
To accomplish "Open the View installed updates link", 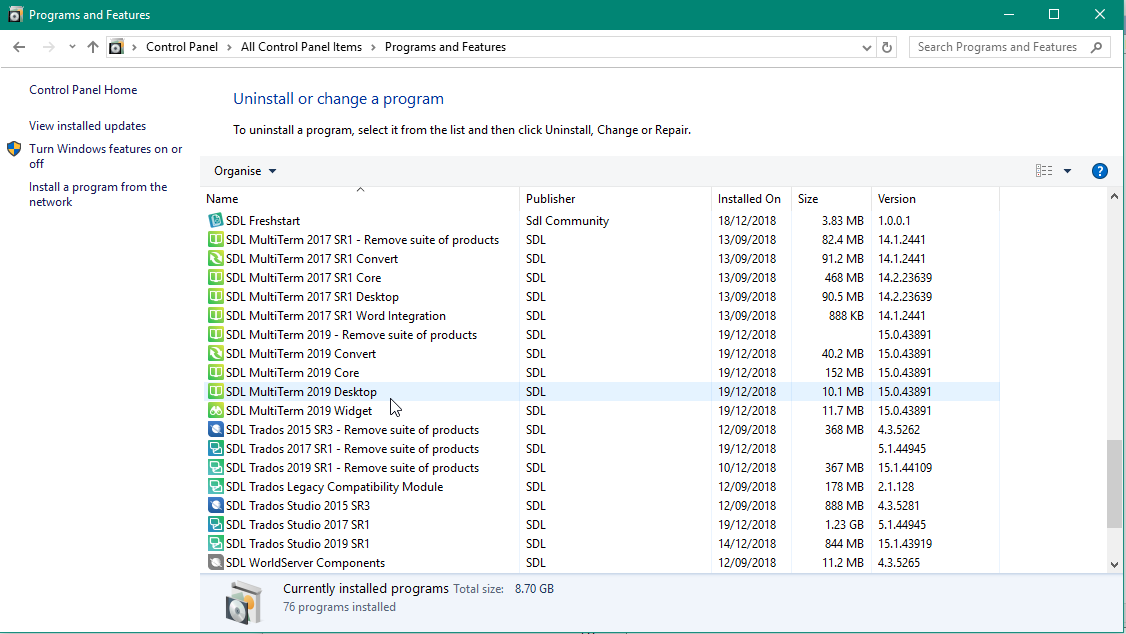I will [87, 126].
